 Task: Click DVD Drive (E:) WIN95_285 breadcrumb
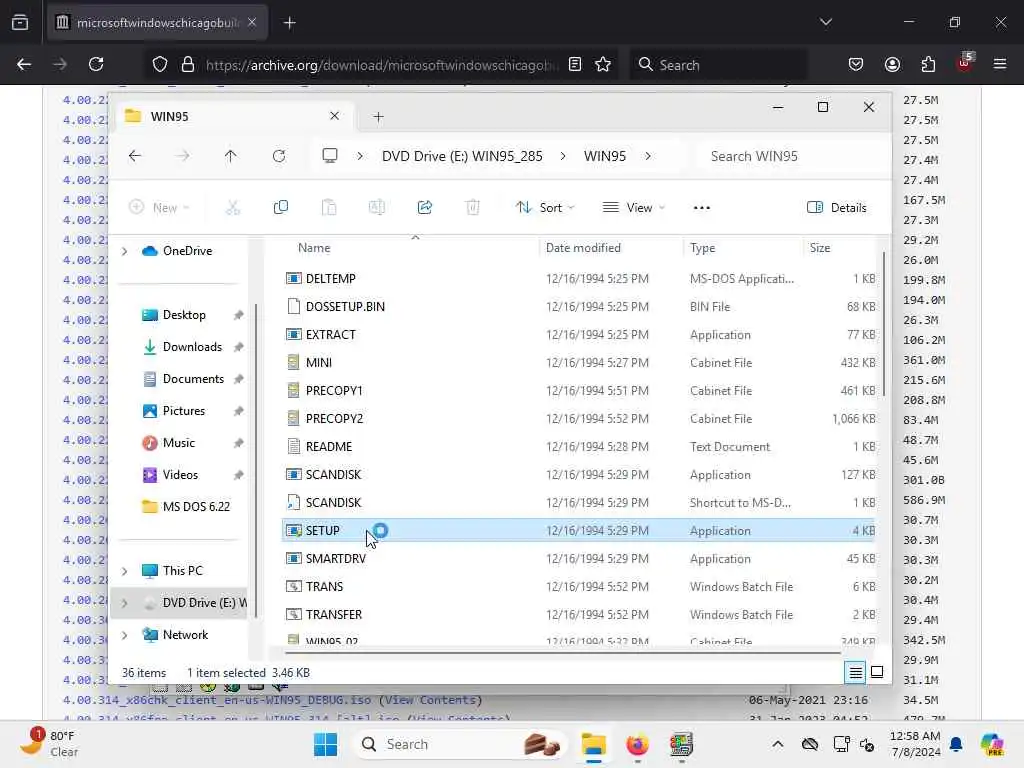(x=462, y=156)
